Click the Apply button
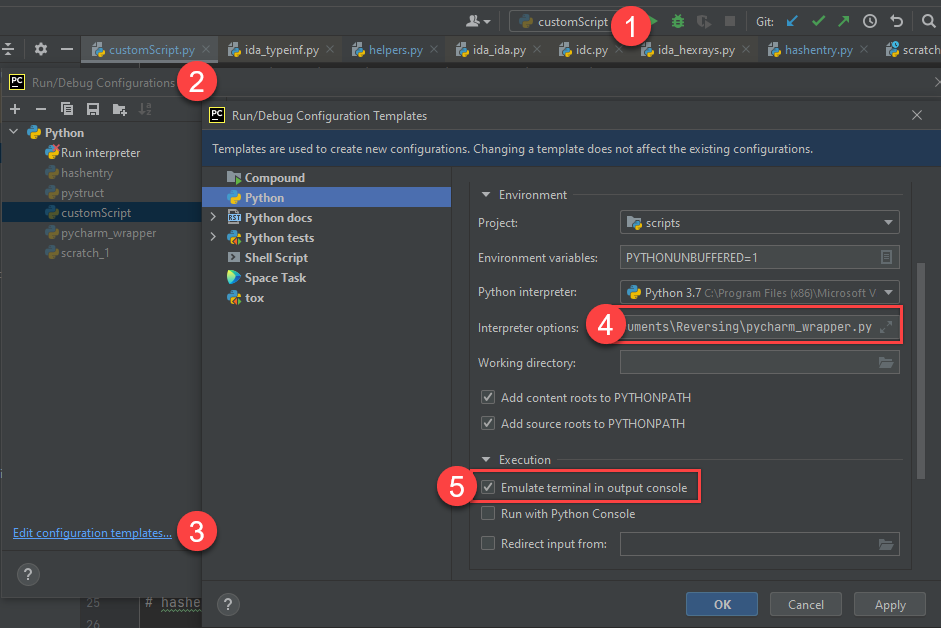 coord(890,605)
